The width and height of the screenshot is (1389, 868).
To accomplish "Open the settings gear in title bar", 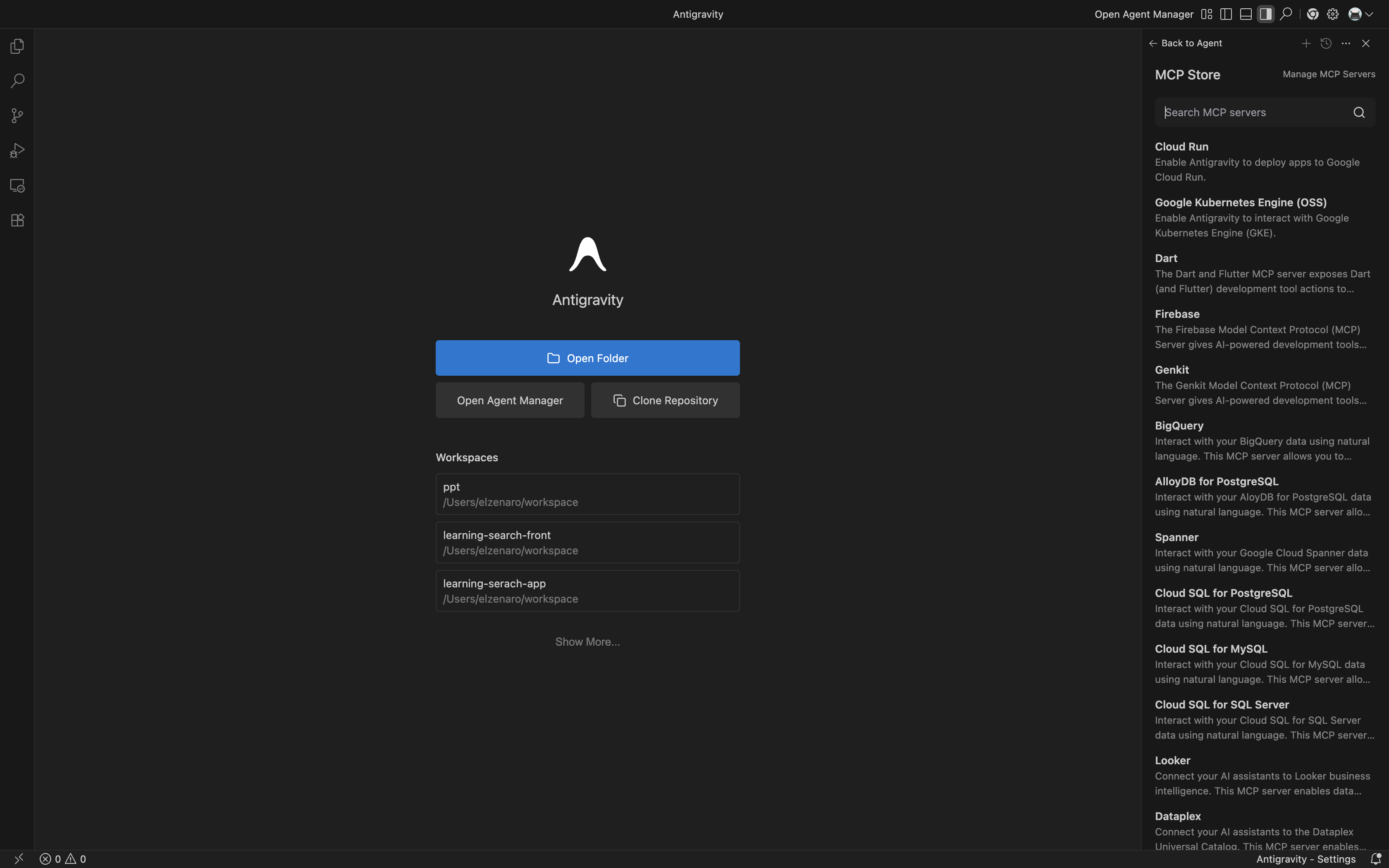I will pyautogui.click(x=1333, y=14).
